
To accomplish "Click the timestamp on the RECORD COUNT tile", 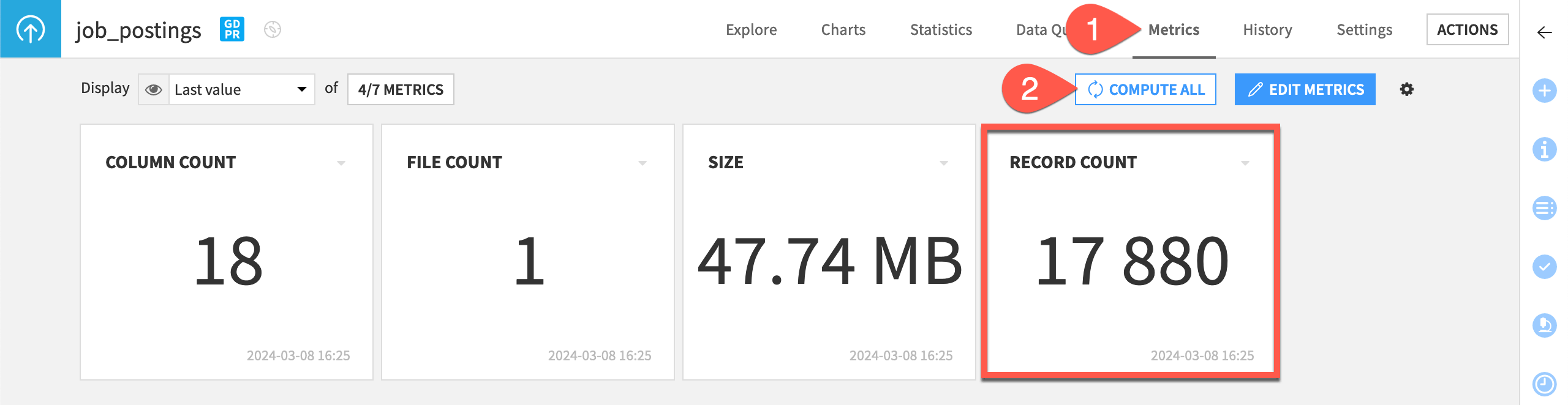I will point(1202,355).
